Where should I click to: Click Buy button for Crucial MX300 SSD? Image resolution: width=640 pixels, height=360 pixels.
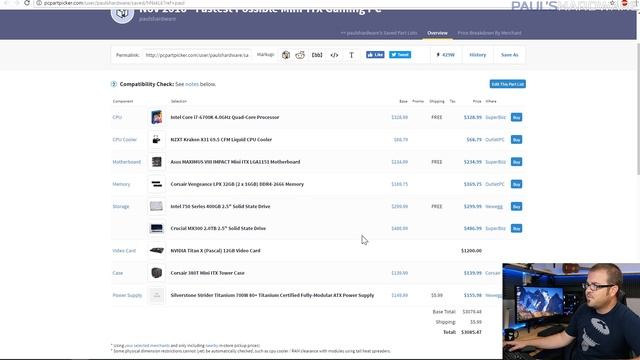[x=516, y=229]
